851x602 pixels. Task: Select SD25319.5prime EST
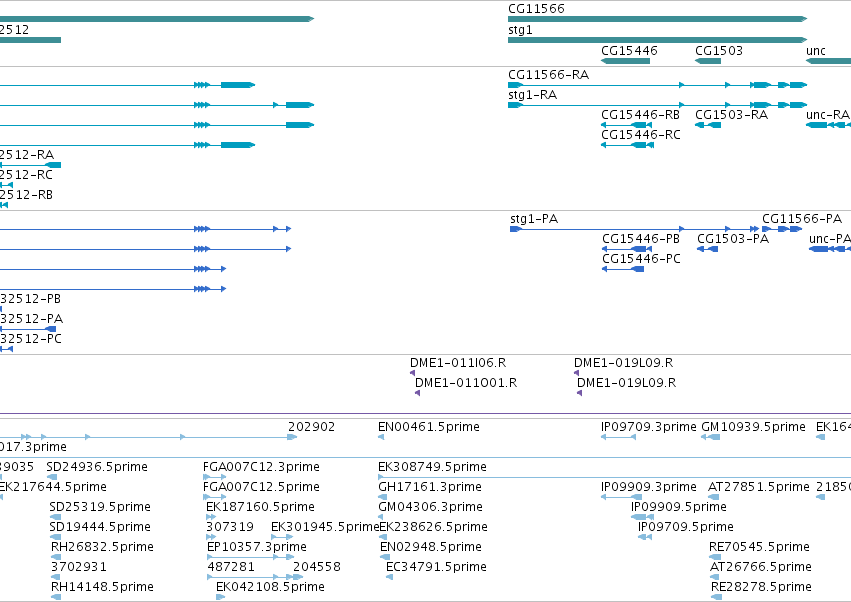55,517
